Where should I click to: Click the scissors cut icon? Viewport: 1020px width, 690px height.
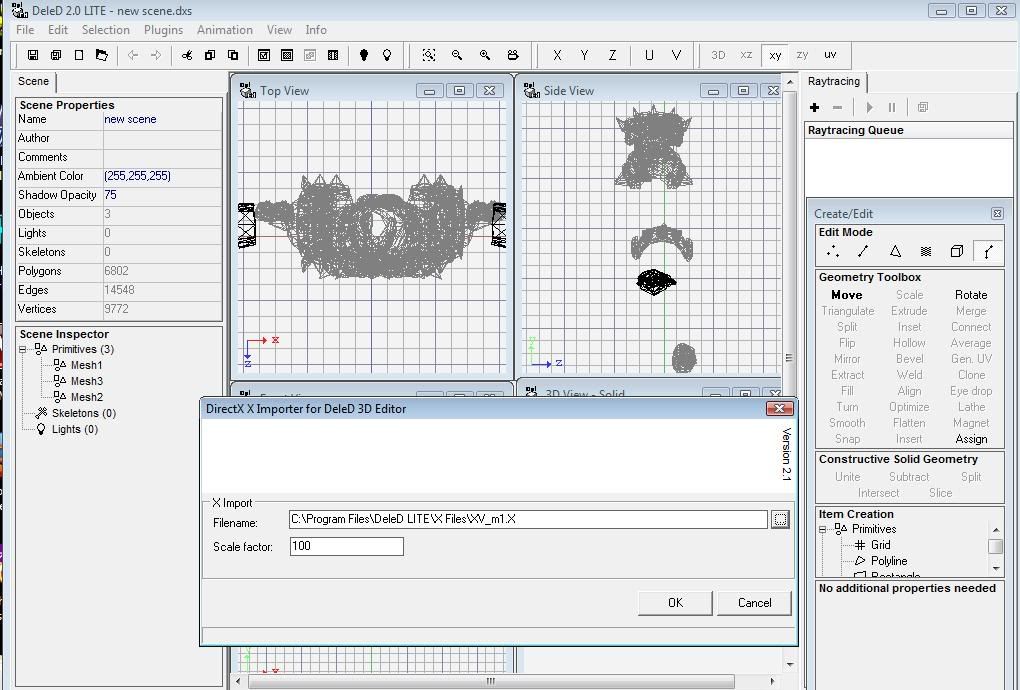tap(186, 55)
